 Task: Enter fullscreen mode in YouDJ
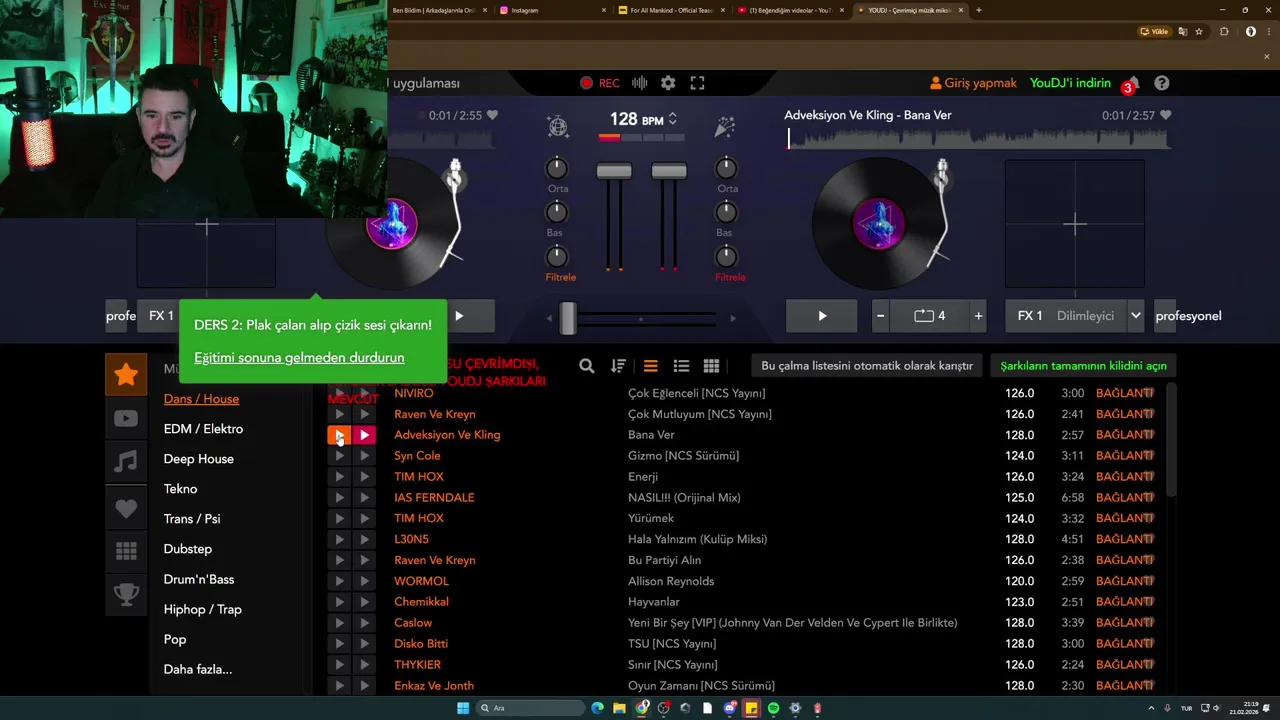pos(698,83)
